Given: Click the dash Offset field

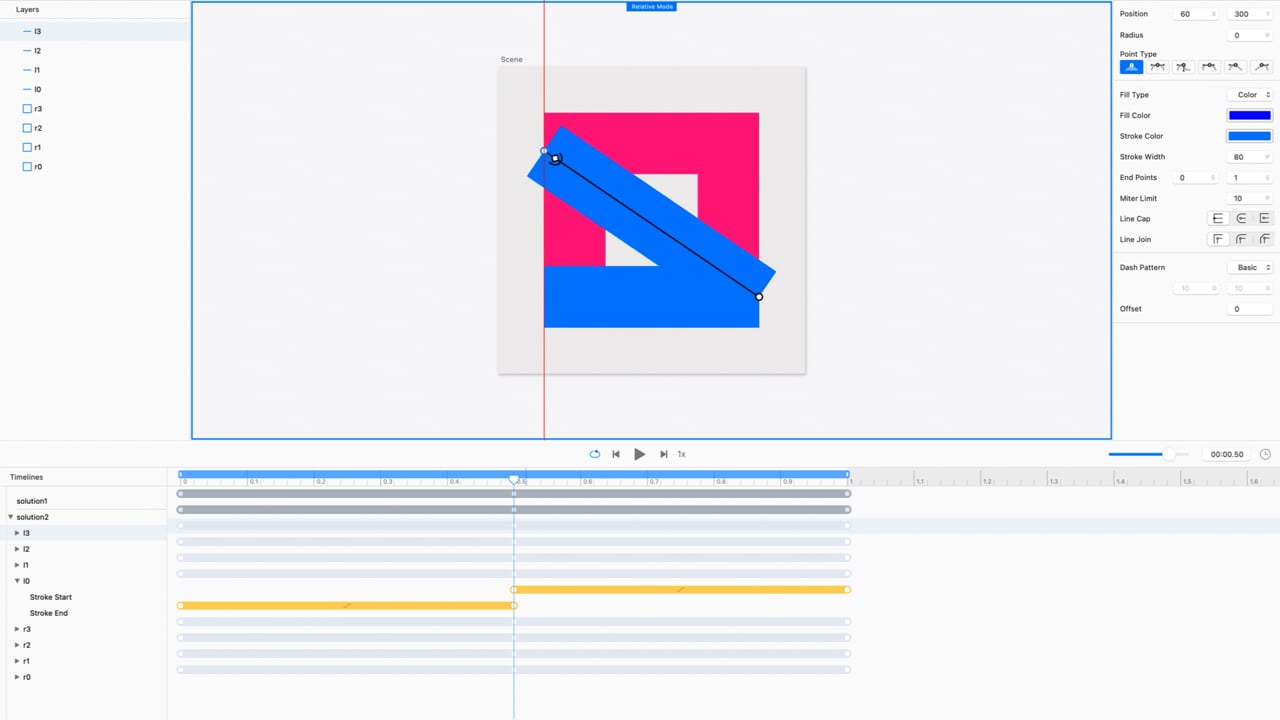Looking at the screenshot, I should pyautogui.click(x=1250, y=309).
